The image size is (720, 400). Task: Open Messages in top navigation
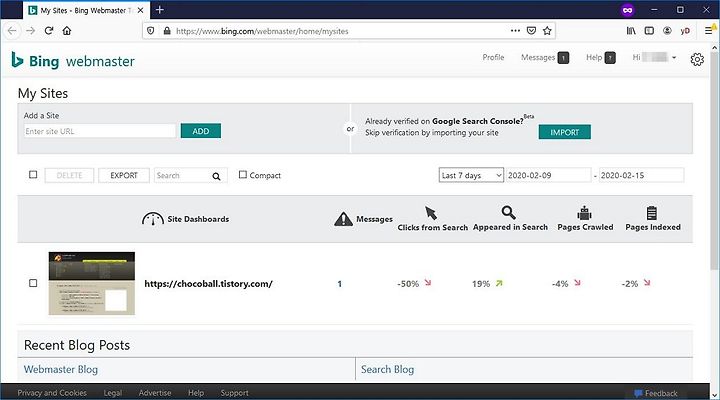click(x=544, y=57)
